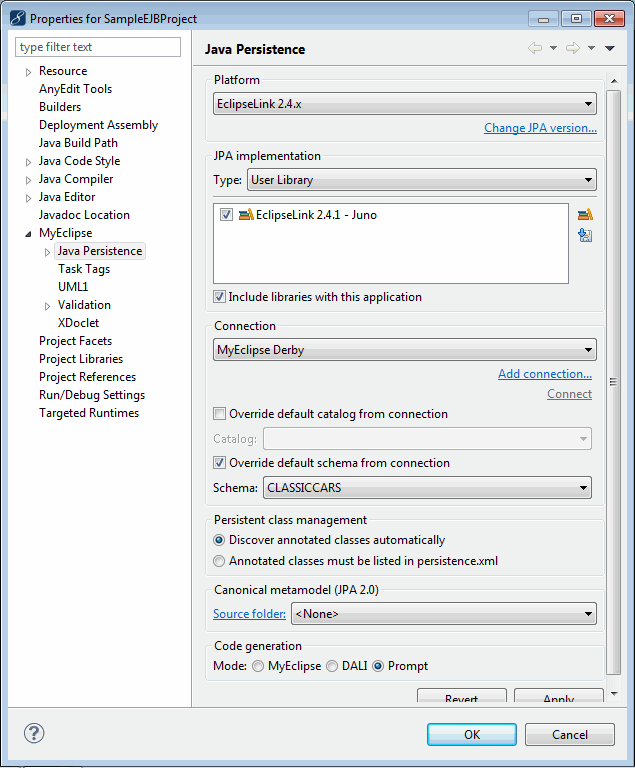Open the Platform EclipseLink 2.4.x dropdown

pyautogui.click(x=405, y=103)
